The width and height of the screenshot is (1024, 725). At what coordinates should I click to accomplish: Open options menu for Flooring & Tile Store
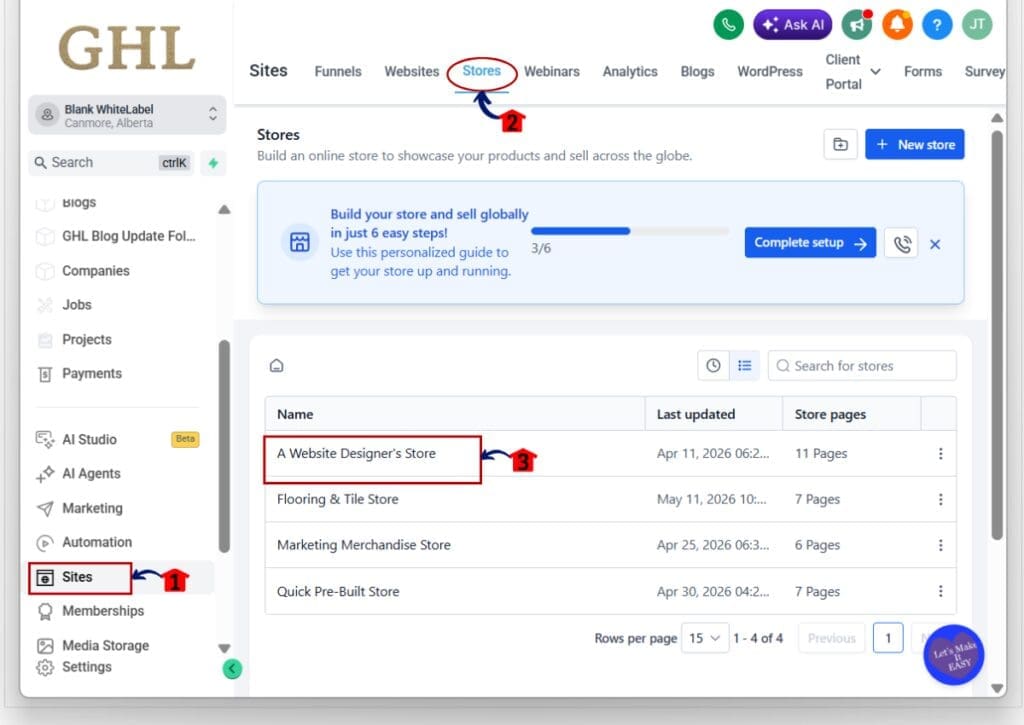point(940,499)
